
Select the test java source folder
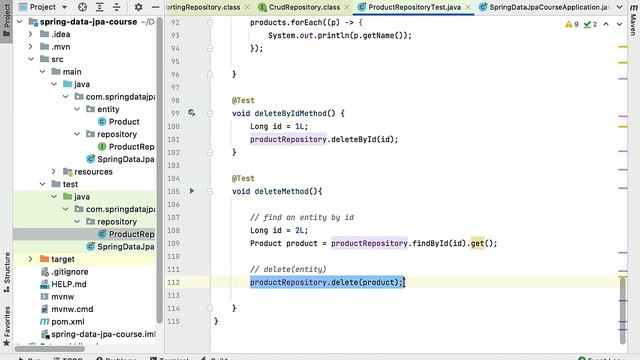(76, 196)
